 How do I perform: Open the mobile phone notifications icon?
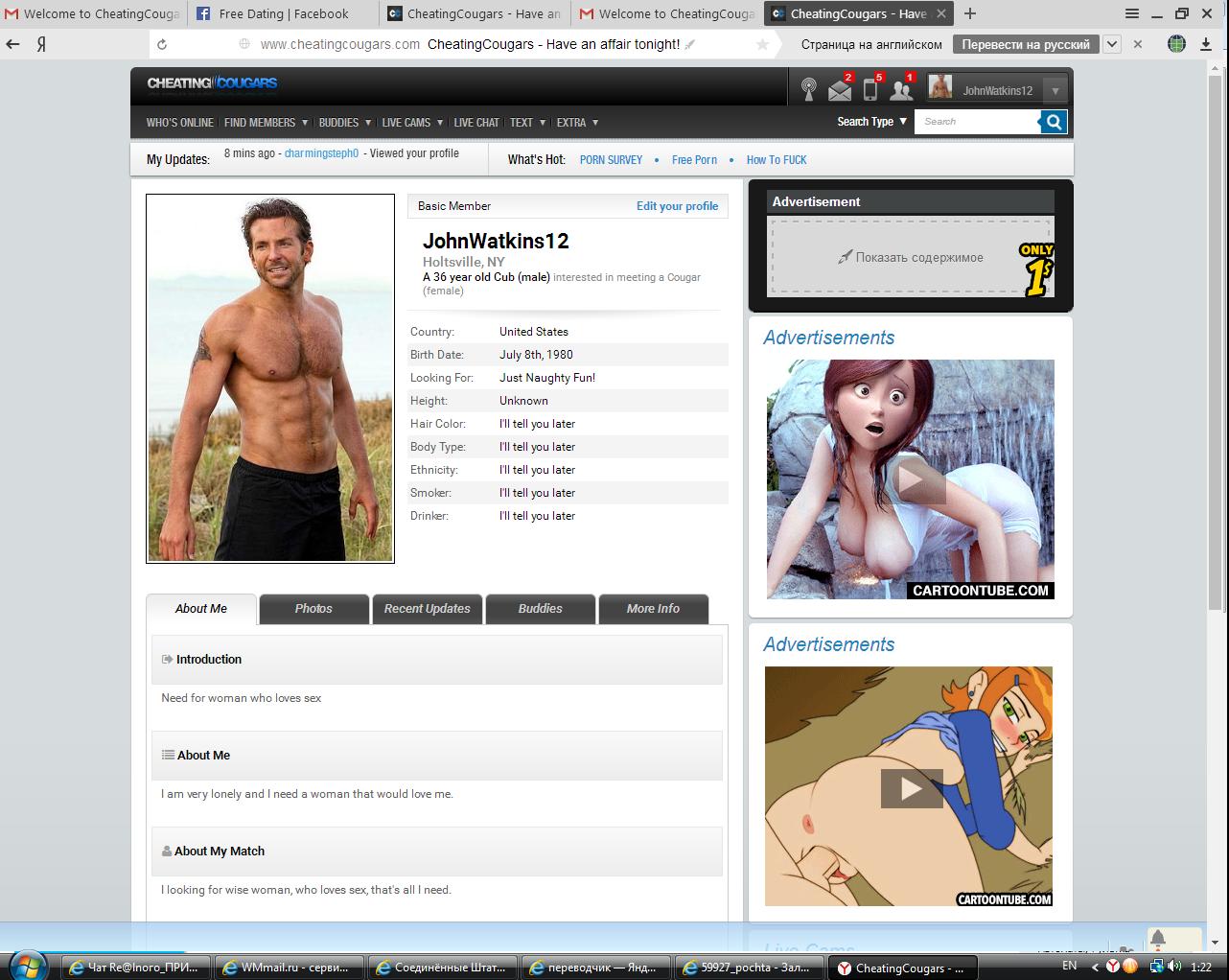870,90
